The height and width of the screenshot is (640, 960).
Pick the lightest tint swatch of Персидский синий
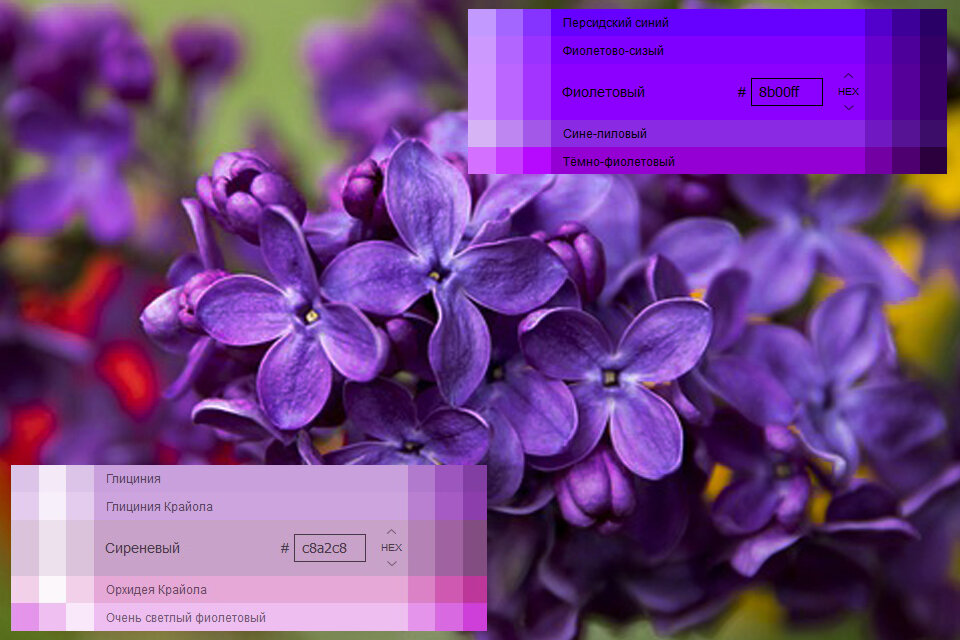(482, 23)
